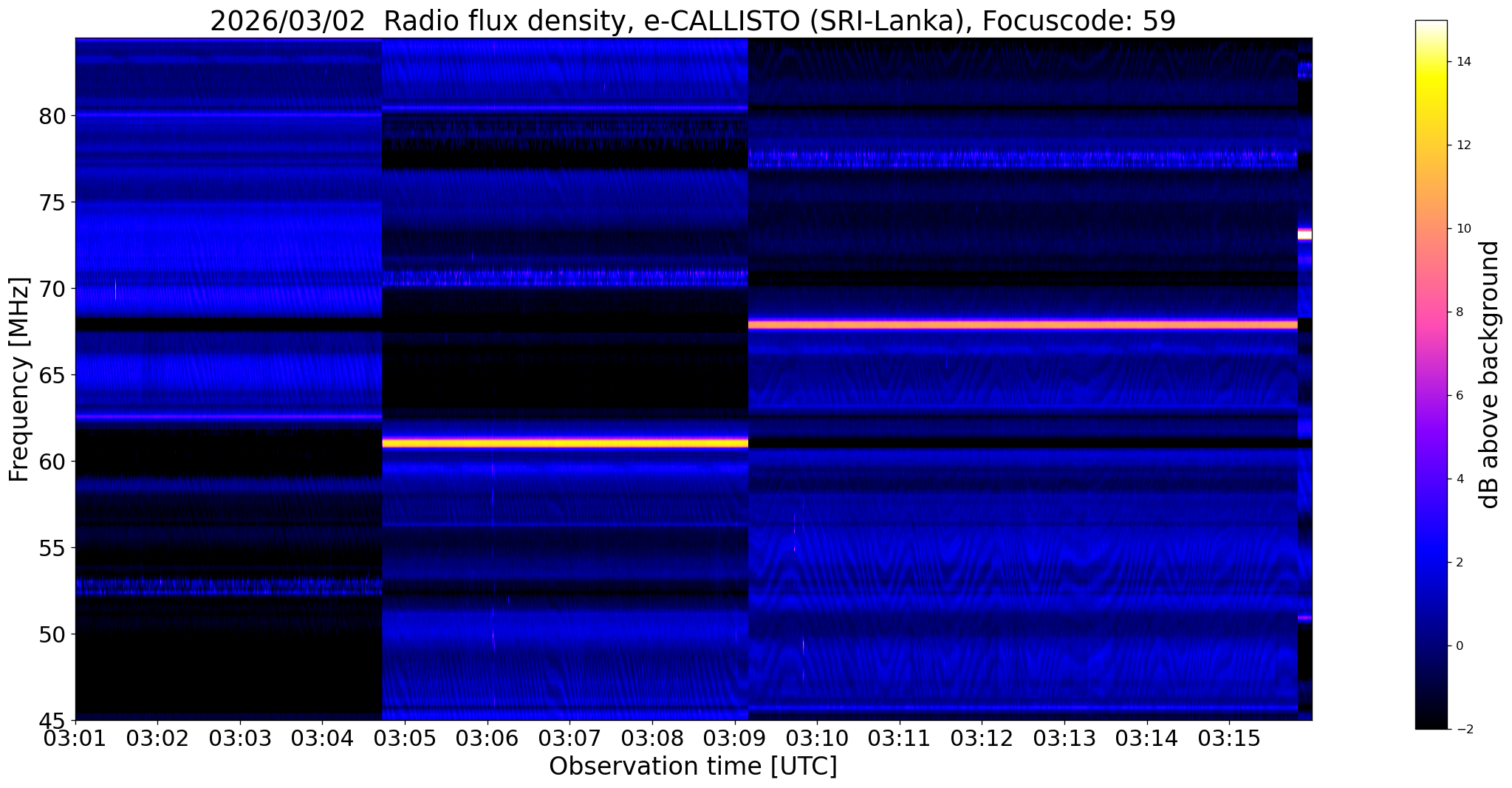Click the 80 MHz frequency tick label

[x=52, y=116]
